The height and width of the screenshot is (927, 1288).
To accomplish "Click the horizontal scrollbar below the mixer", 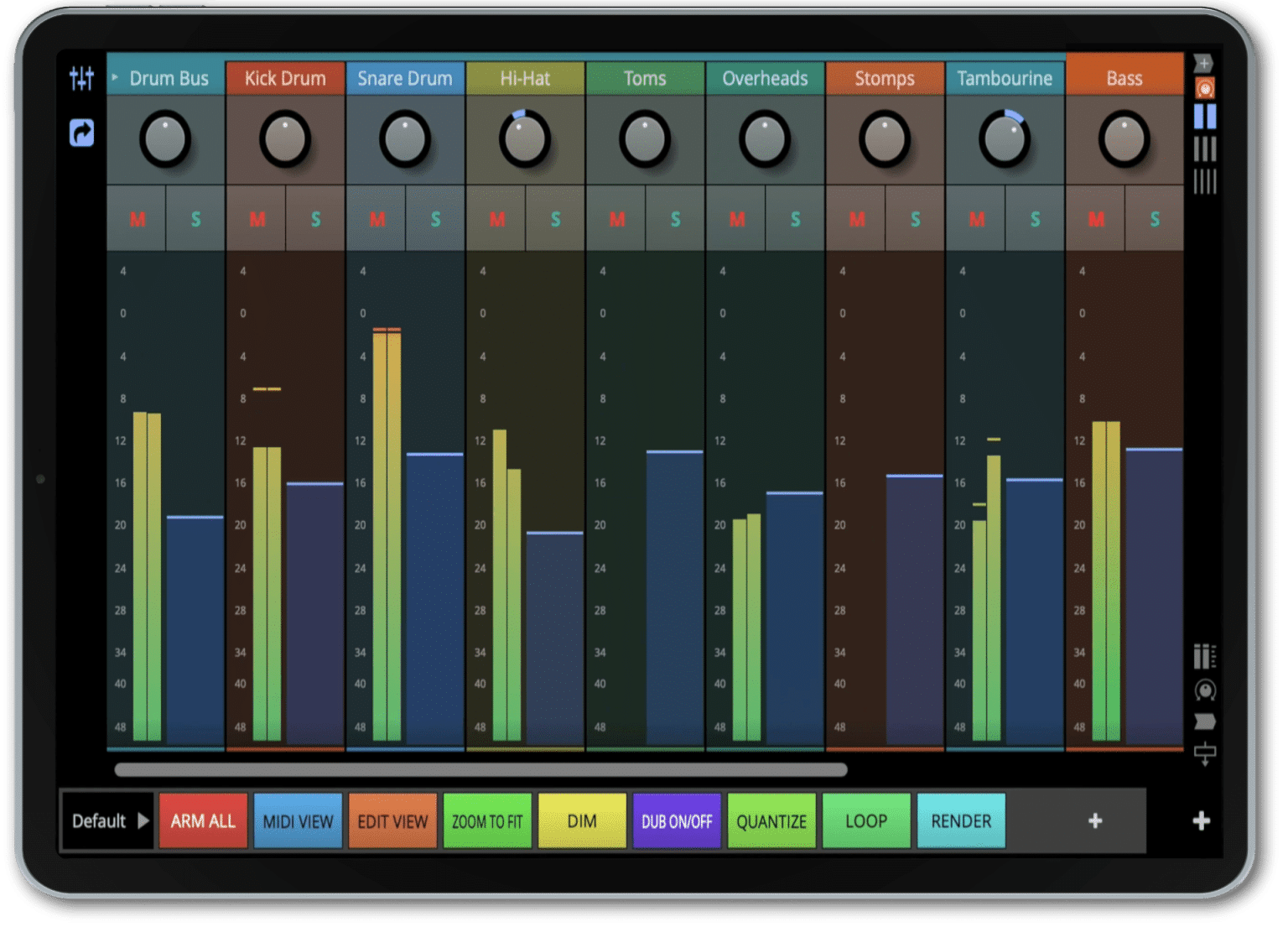I will click(478, 770).
